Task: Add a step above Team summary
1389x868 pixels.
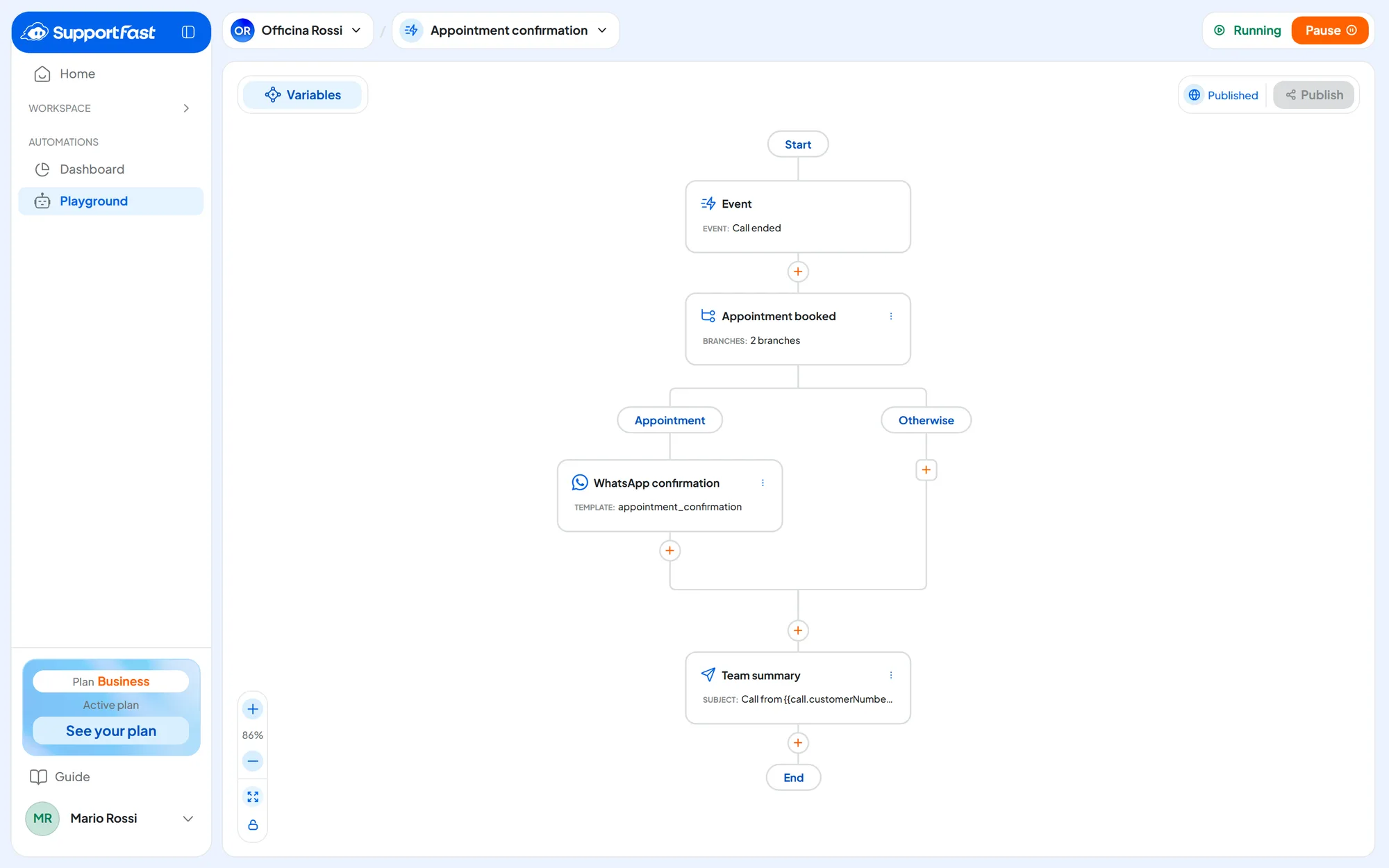Action: [798, 631]
